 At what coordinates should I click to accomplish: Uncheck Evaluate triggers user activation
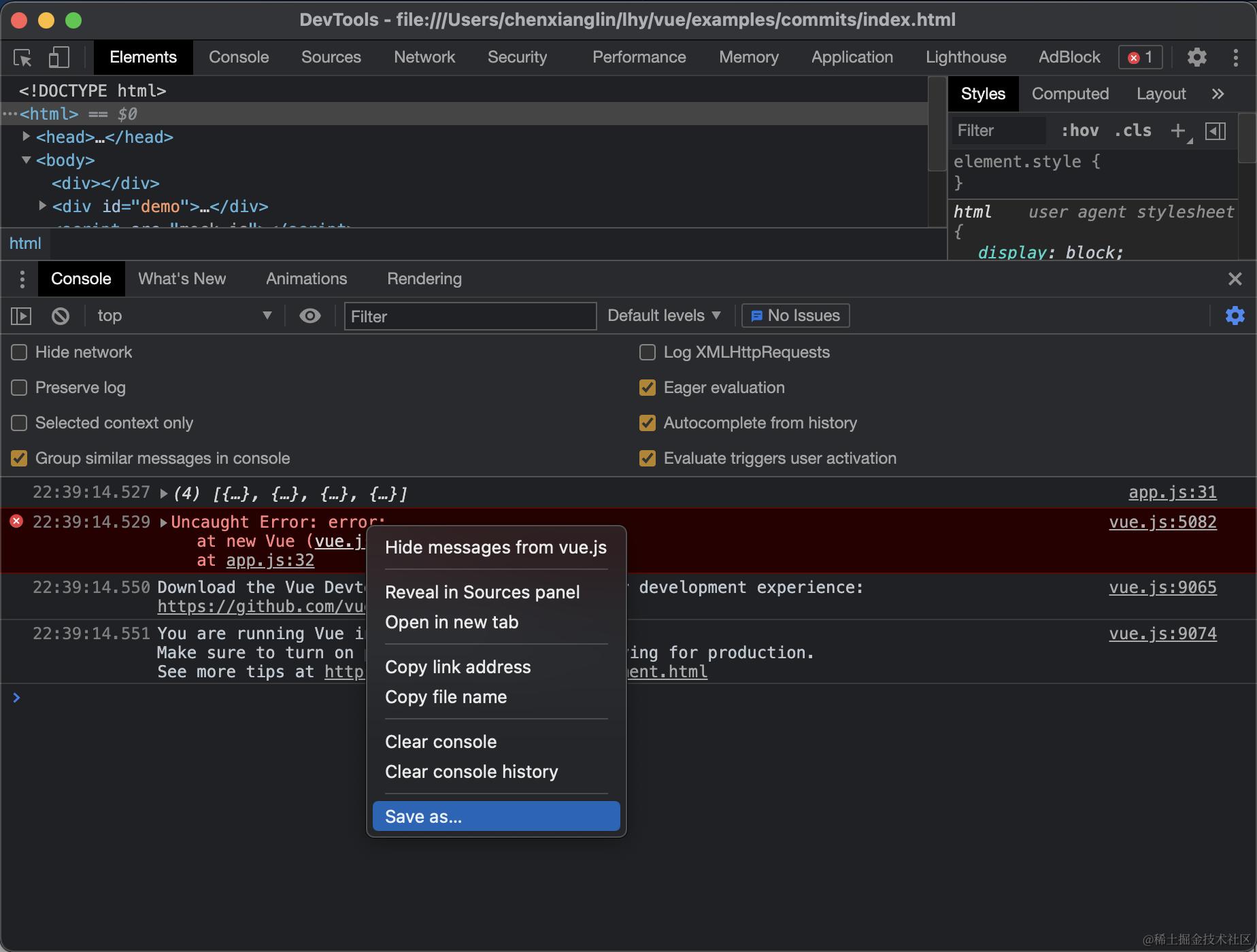(648, 458)
